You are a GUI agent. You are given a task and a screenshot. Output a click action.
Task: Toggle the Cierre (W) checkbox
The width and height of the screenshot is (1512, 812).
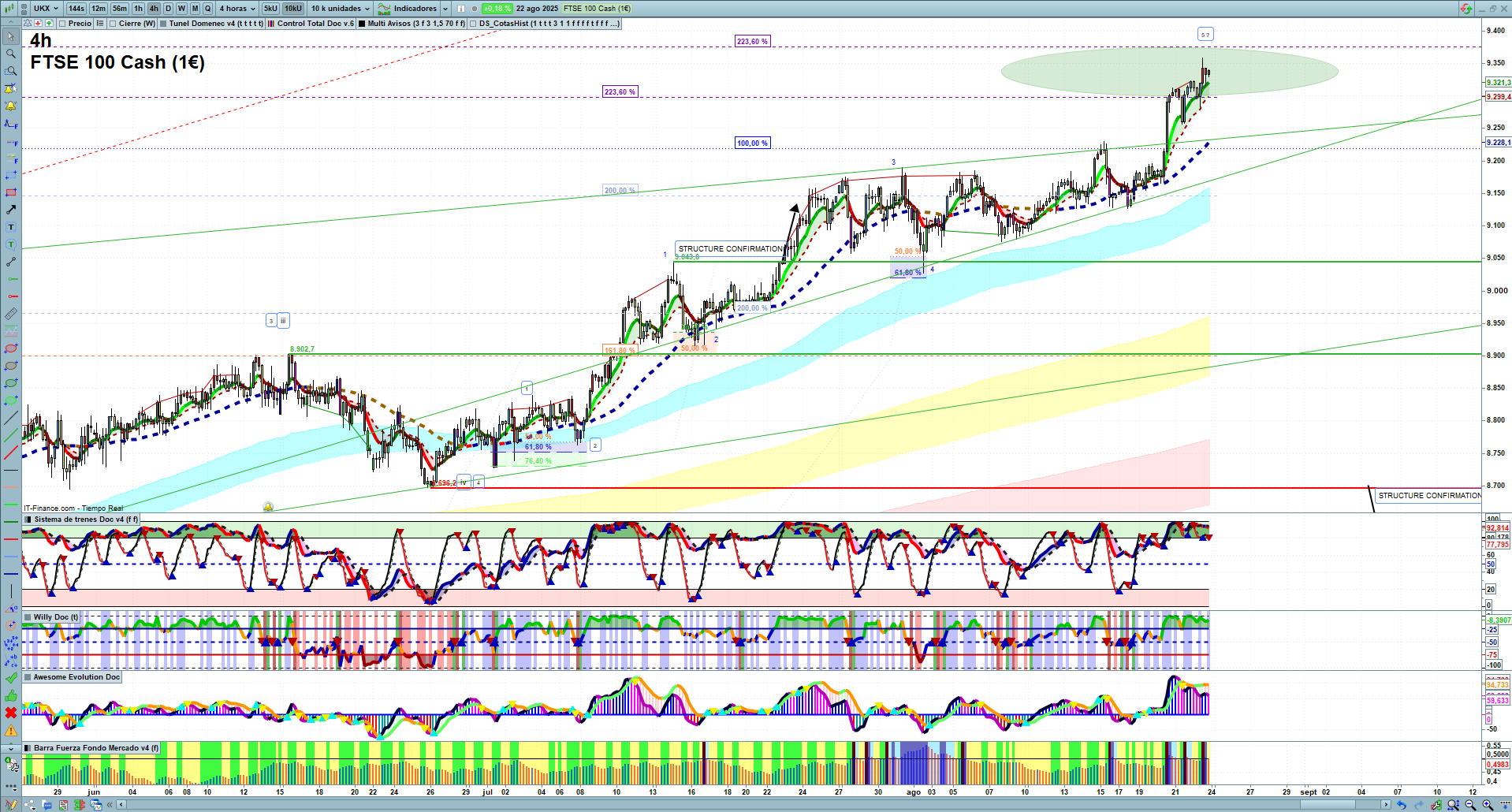(x=113, y=24)
